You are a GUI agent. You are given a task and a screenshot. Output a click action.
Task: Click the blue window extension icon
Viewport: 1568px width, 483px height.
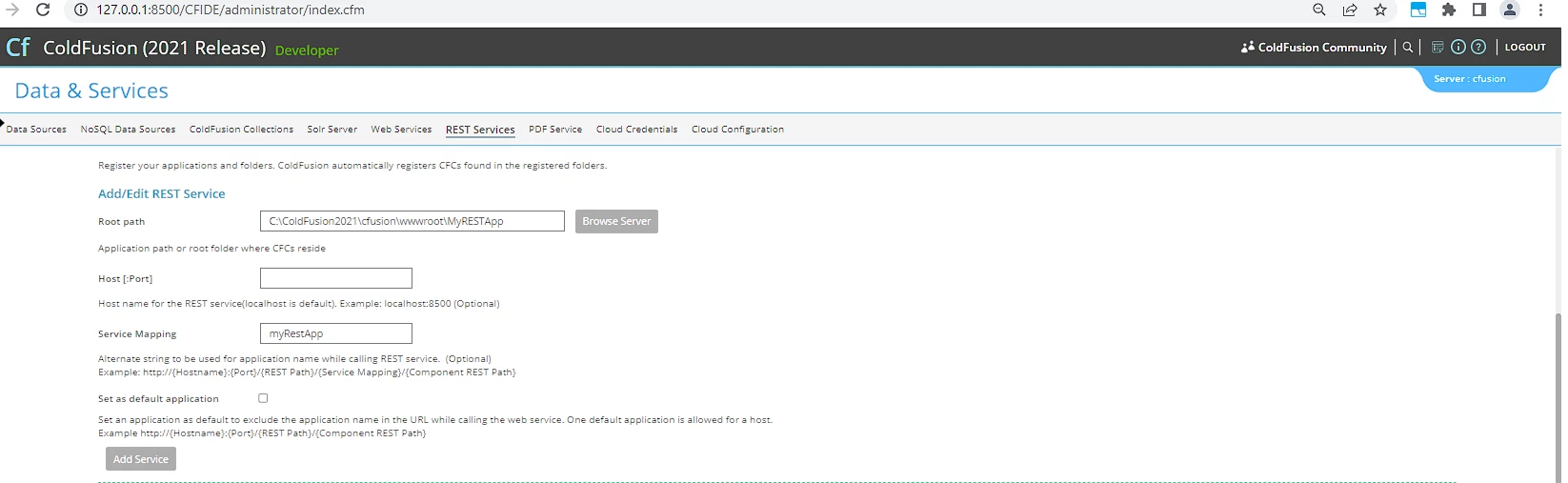[x=1418, y=10]
